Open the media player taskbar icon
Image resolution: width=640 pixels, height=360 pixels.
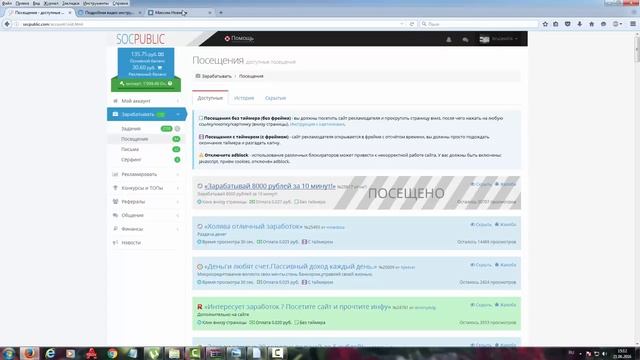71,353
